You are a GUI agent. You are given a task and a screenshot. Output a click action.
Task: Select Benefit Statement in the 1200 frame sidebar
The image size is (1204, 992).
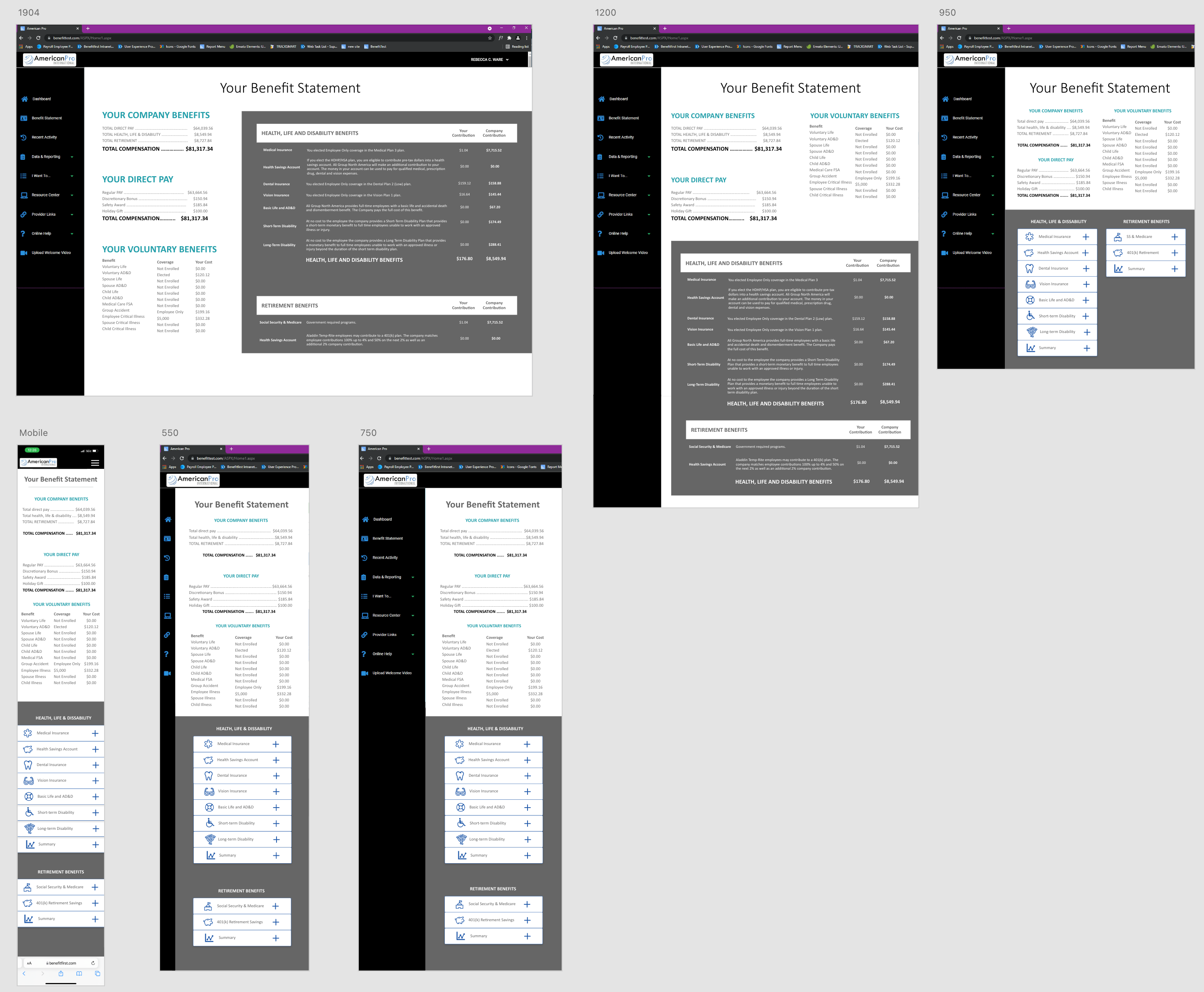coord(623,118)
